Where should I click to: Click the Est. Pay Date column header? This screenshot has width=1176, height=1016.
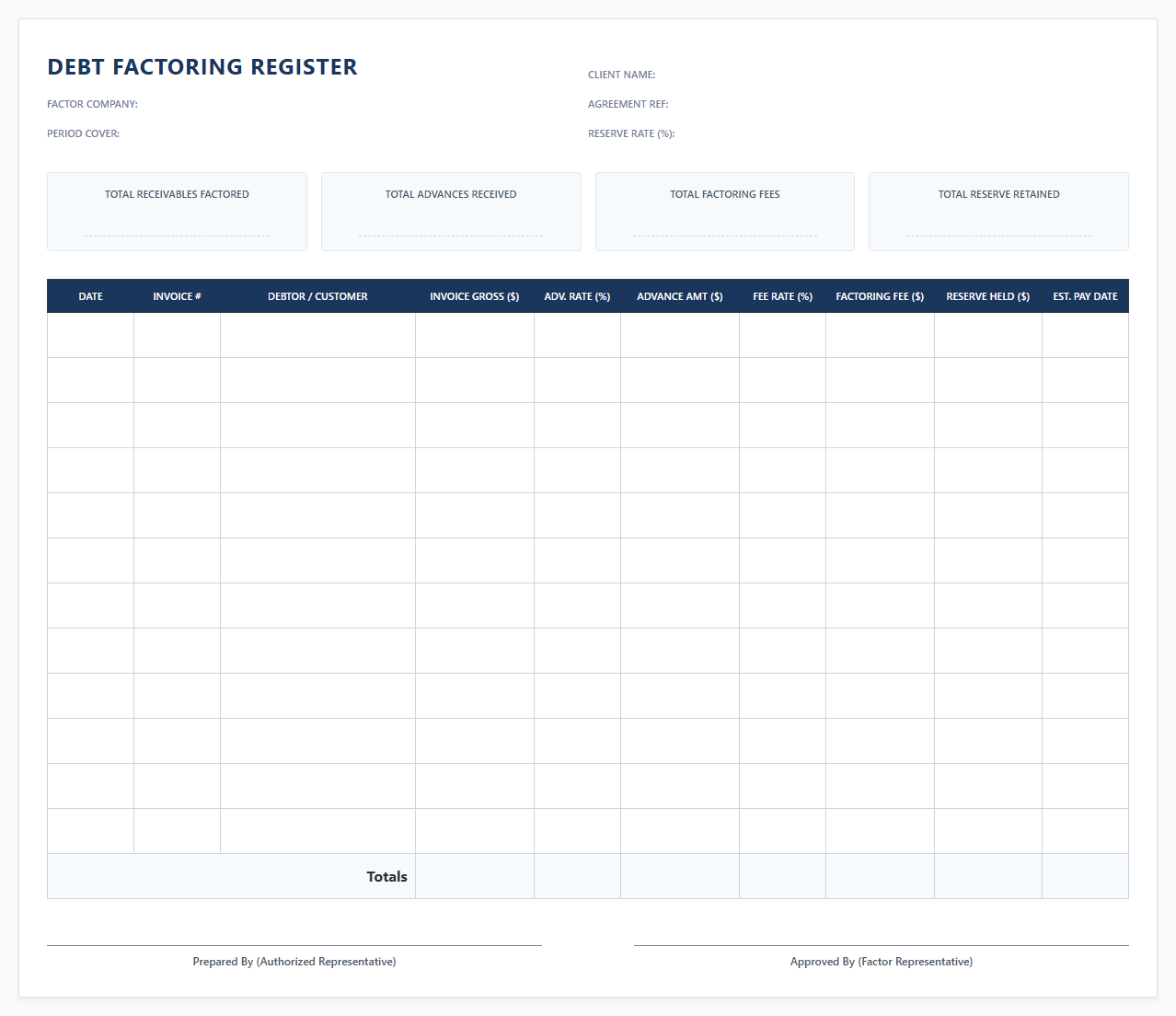1086,296
